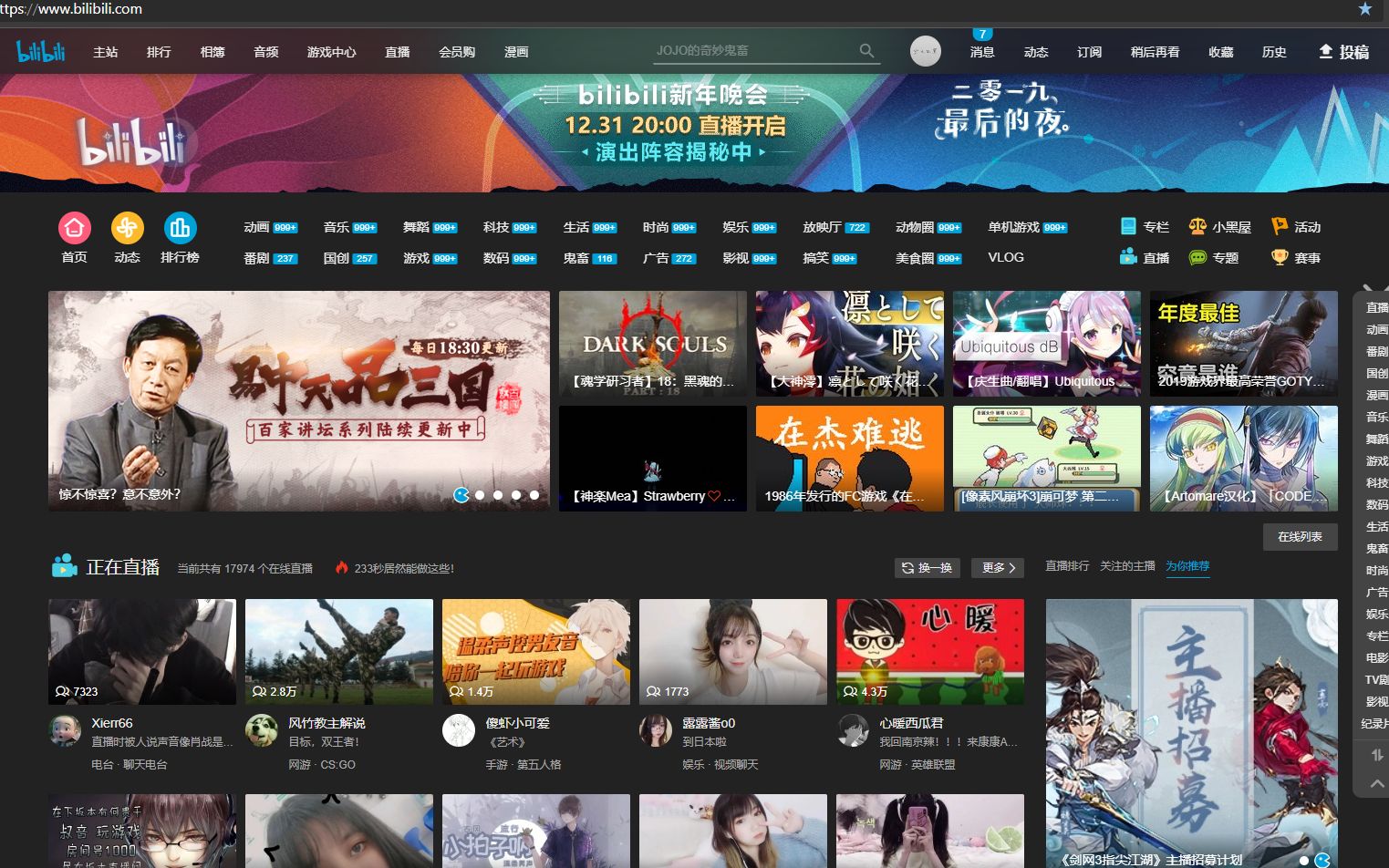Select the green 动态 icon
The image size is (1389, 868).
pos(127,227)
